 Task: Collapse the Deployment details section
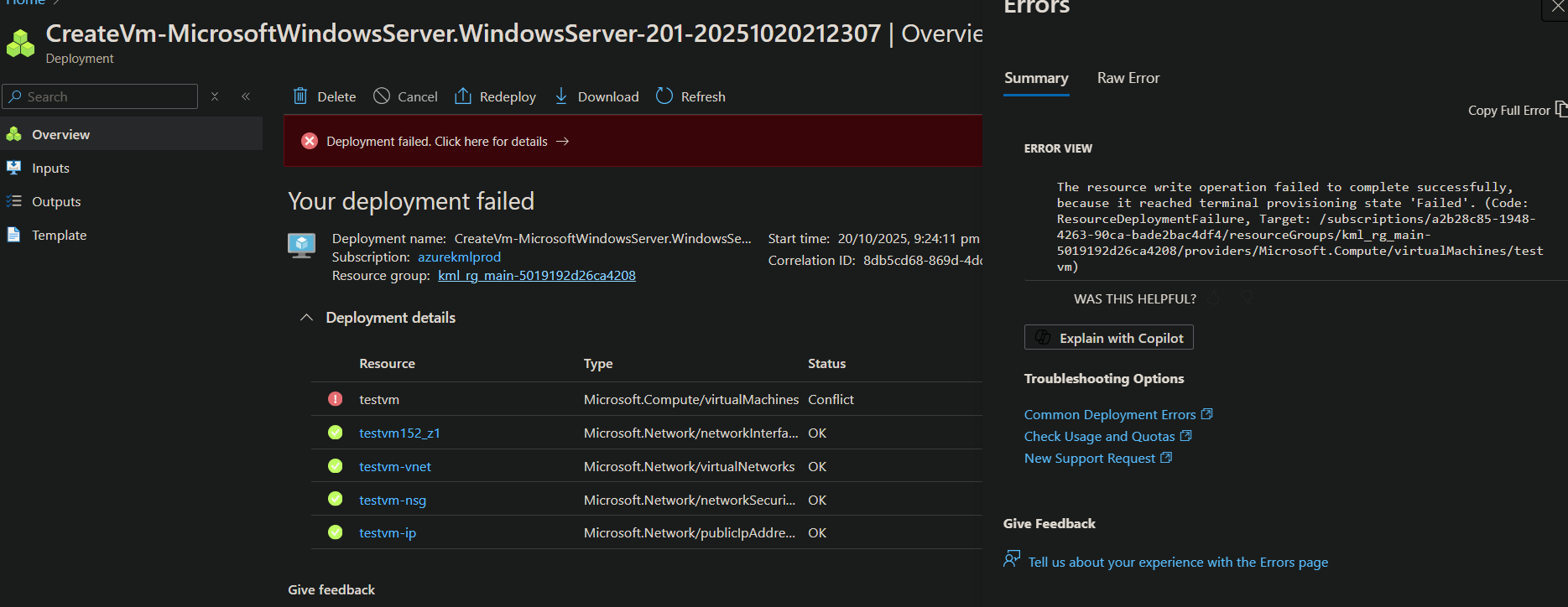(x=307, y=318)
